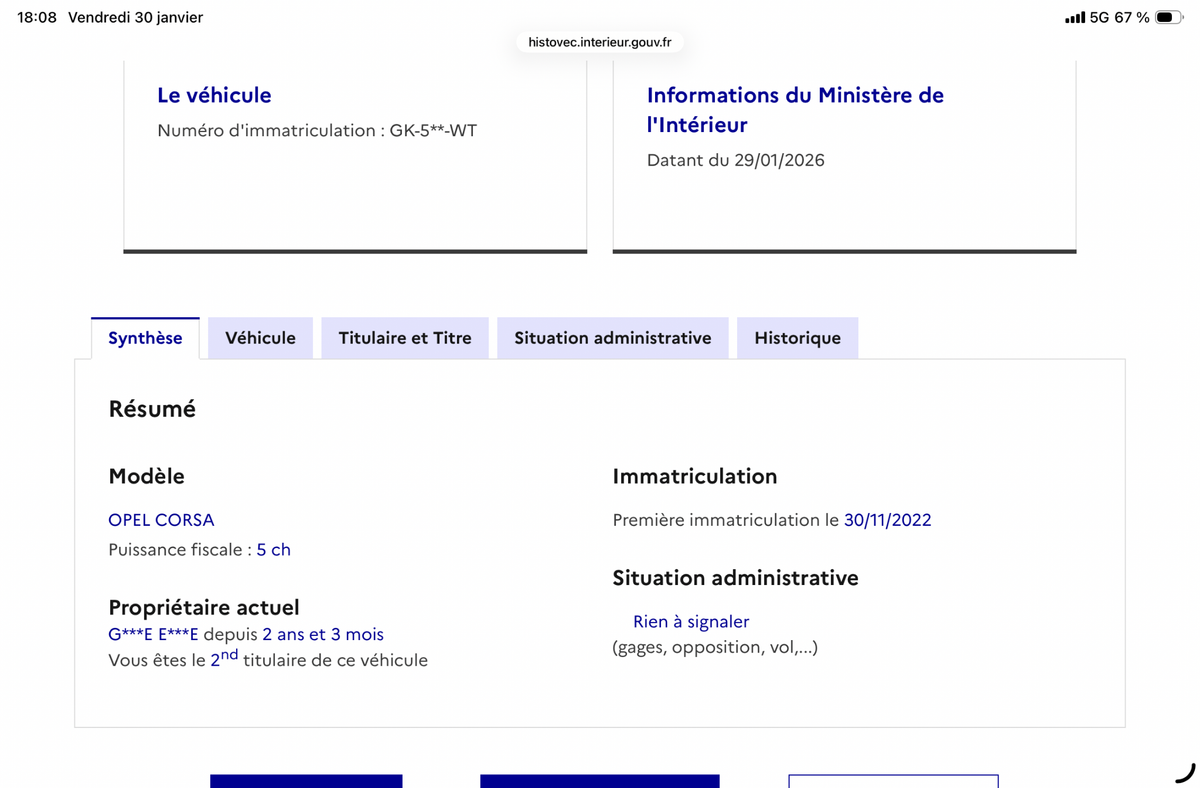This screenshot has height=788, width=1200.
Task: Click the 5 ch puissance fiscale link
Action: point(274,549)
